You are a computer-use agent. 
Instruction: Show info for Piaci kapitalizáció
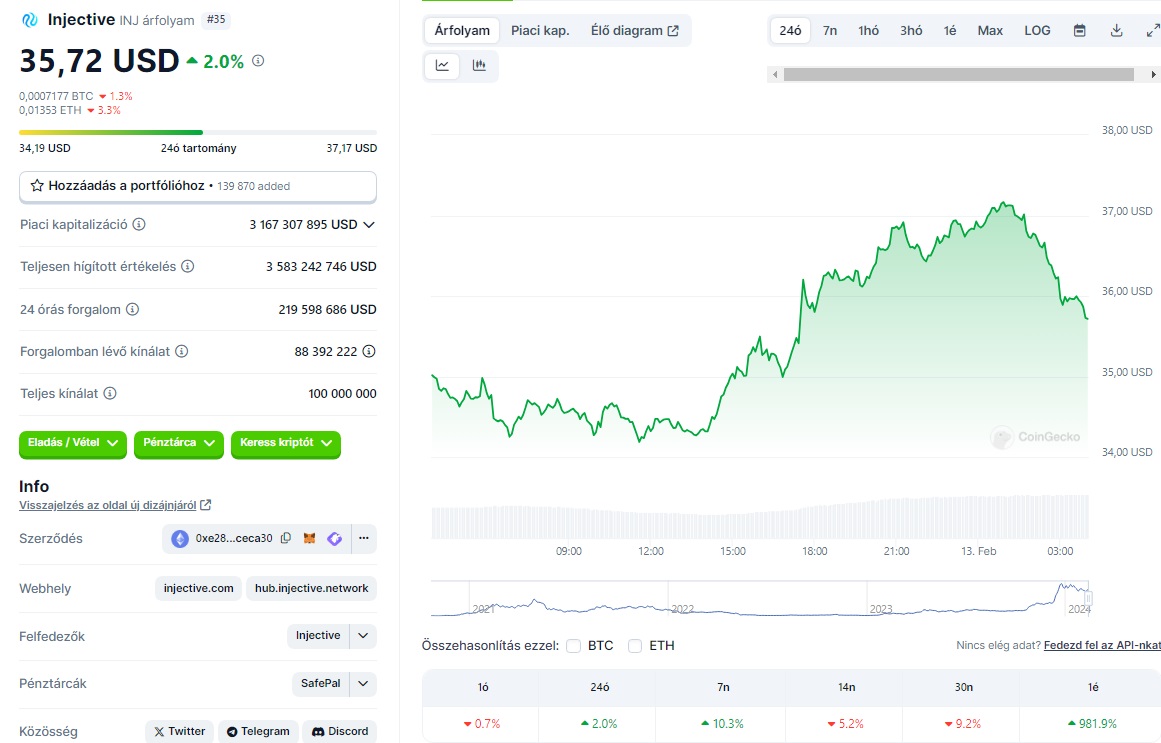pos(138,224)
